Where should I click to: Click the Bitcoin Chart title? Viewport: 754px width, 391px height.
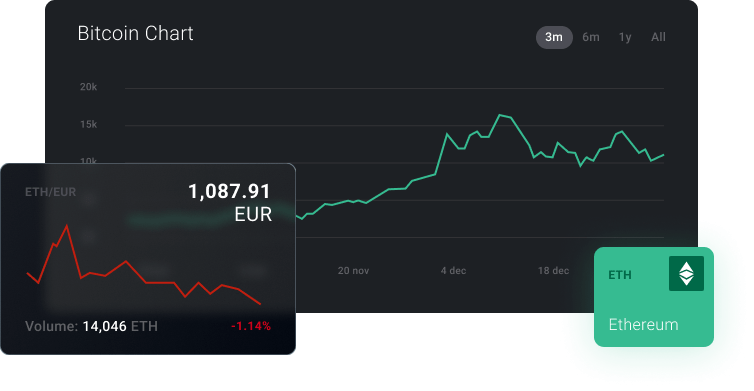[135, 34]
